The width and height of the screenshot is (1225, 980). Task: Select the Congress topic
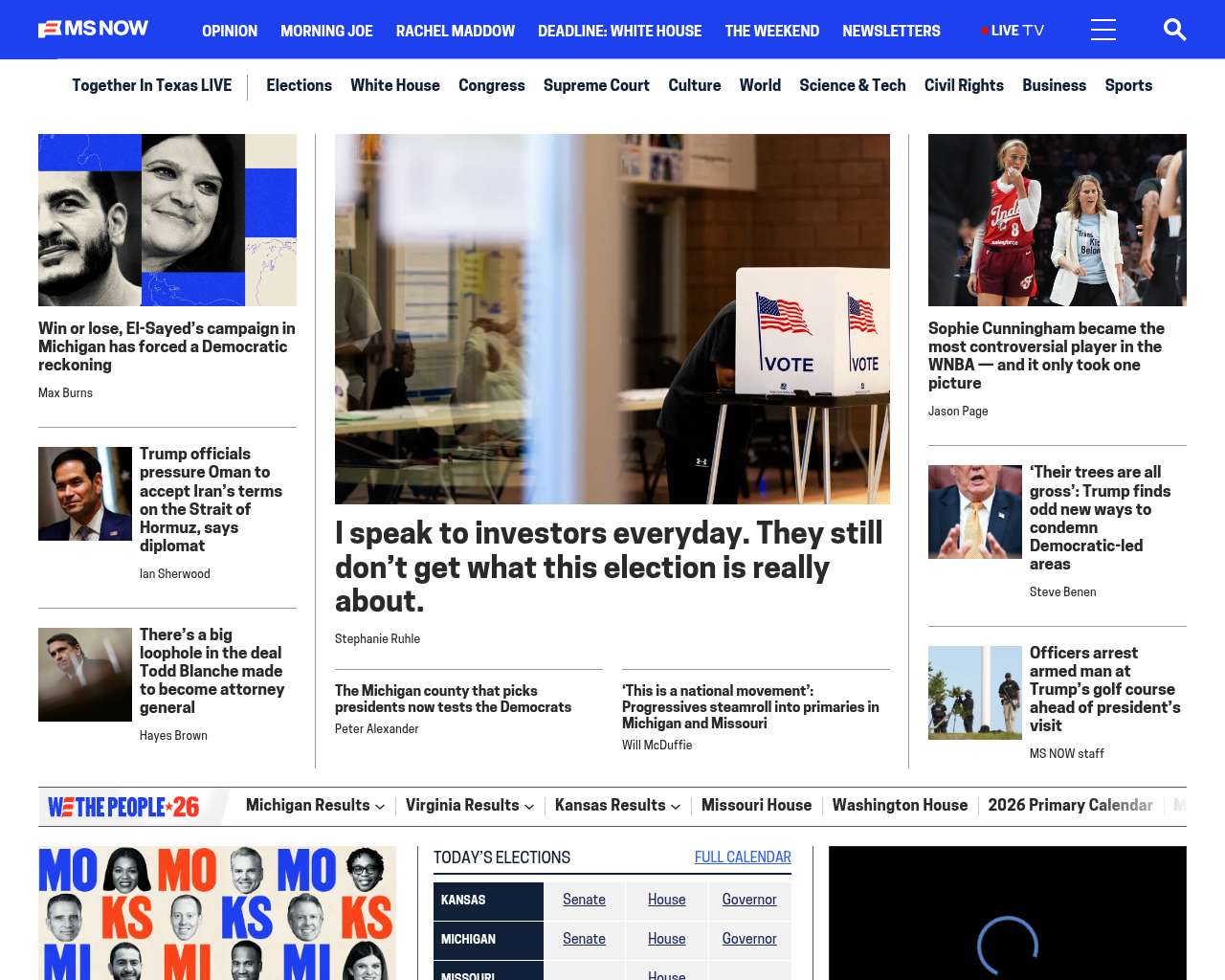click(492, 85)
